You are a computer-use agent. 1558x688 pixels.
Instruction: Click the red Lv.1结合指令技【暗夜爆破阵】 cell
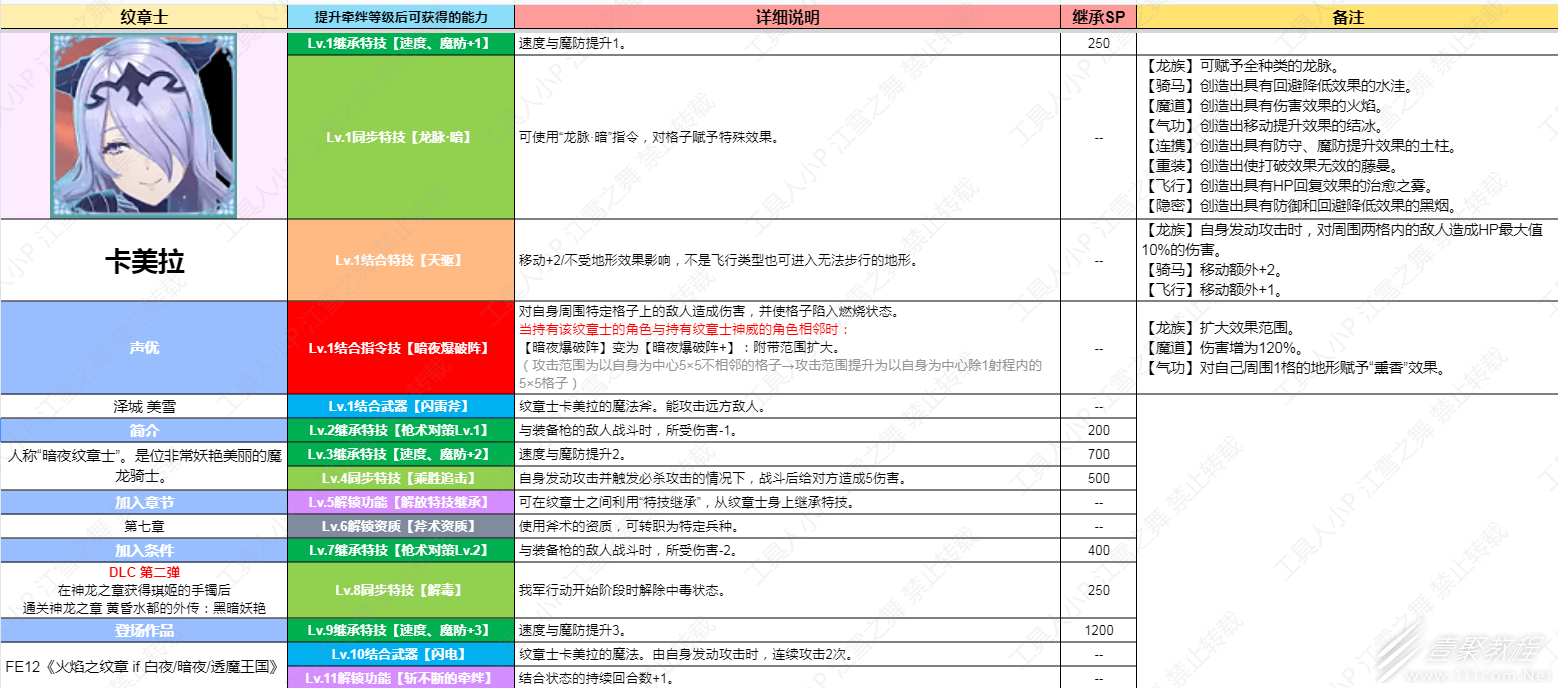click(401, 348)
